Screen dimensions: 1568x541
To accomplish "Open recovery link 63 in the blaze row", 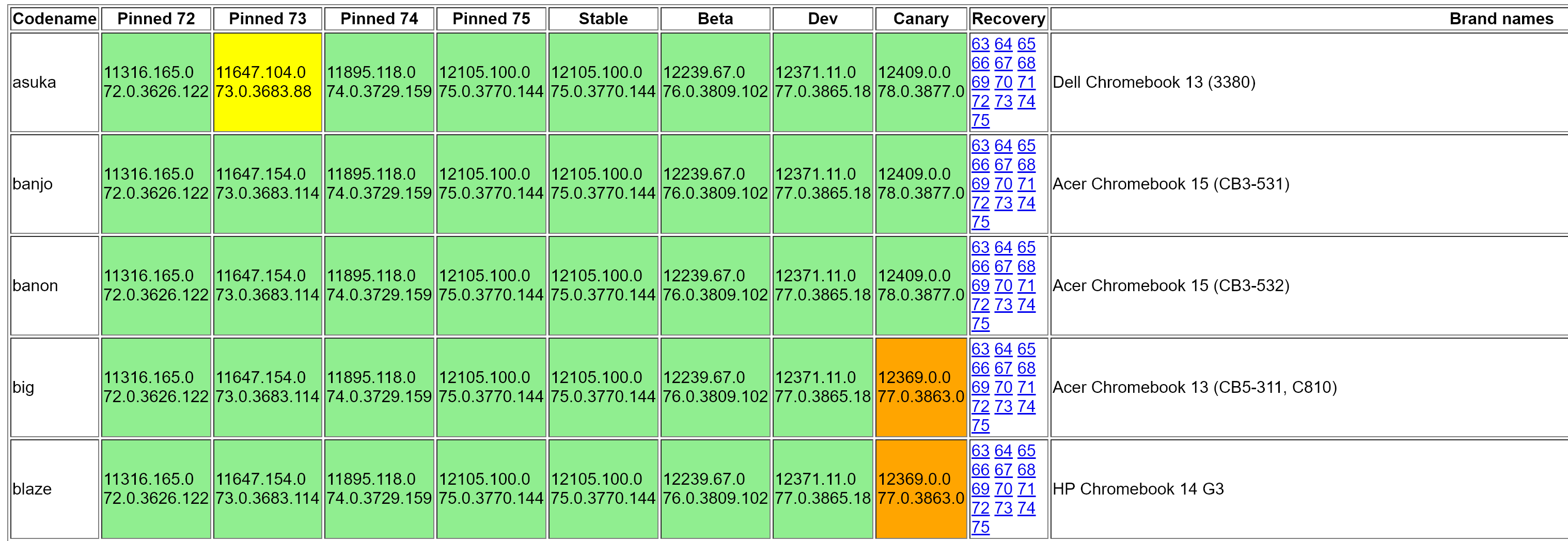I will (980, 451).
